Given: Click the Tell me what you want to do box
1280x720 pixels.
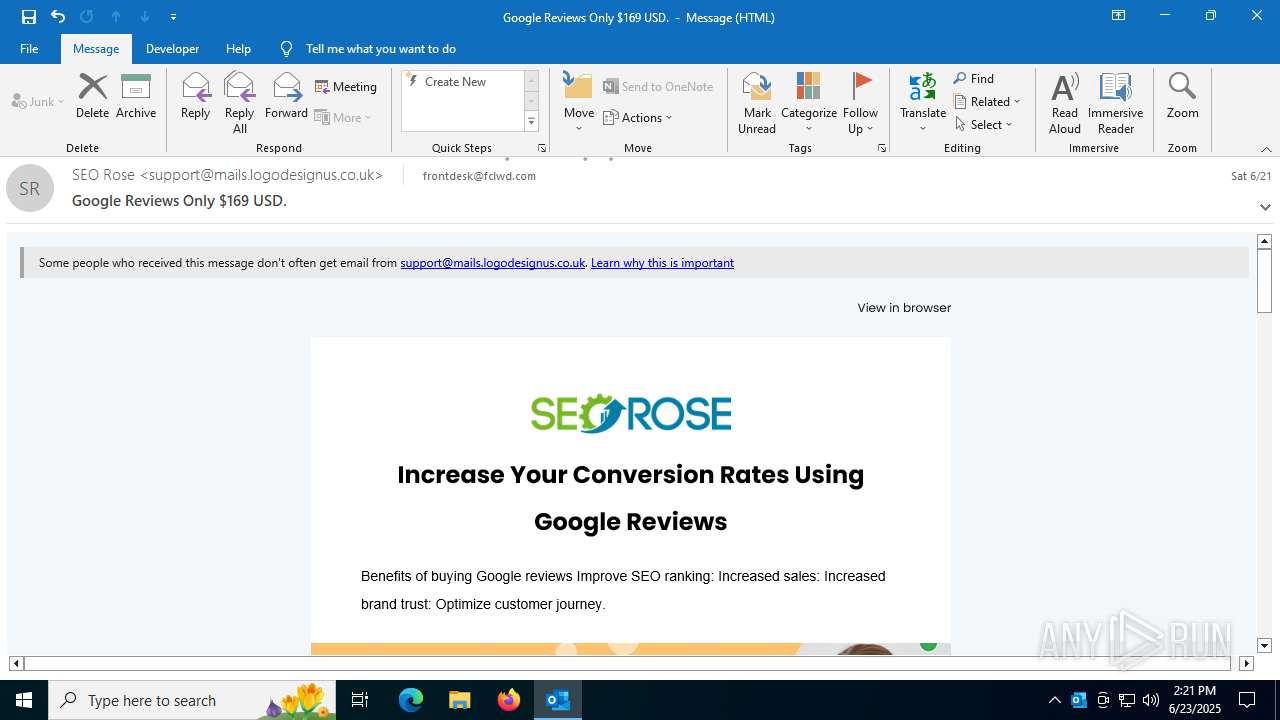Looking at the screenshot, I should 380,48.
